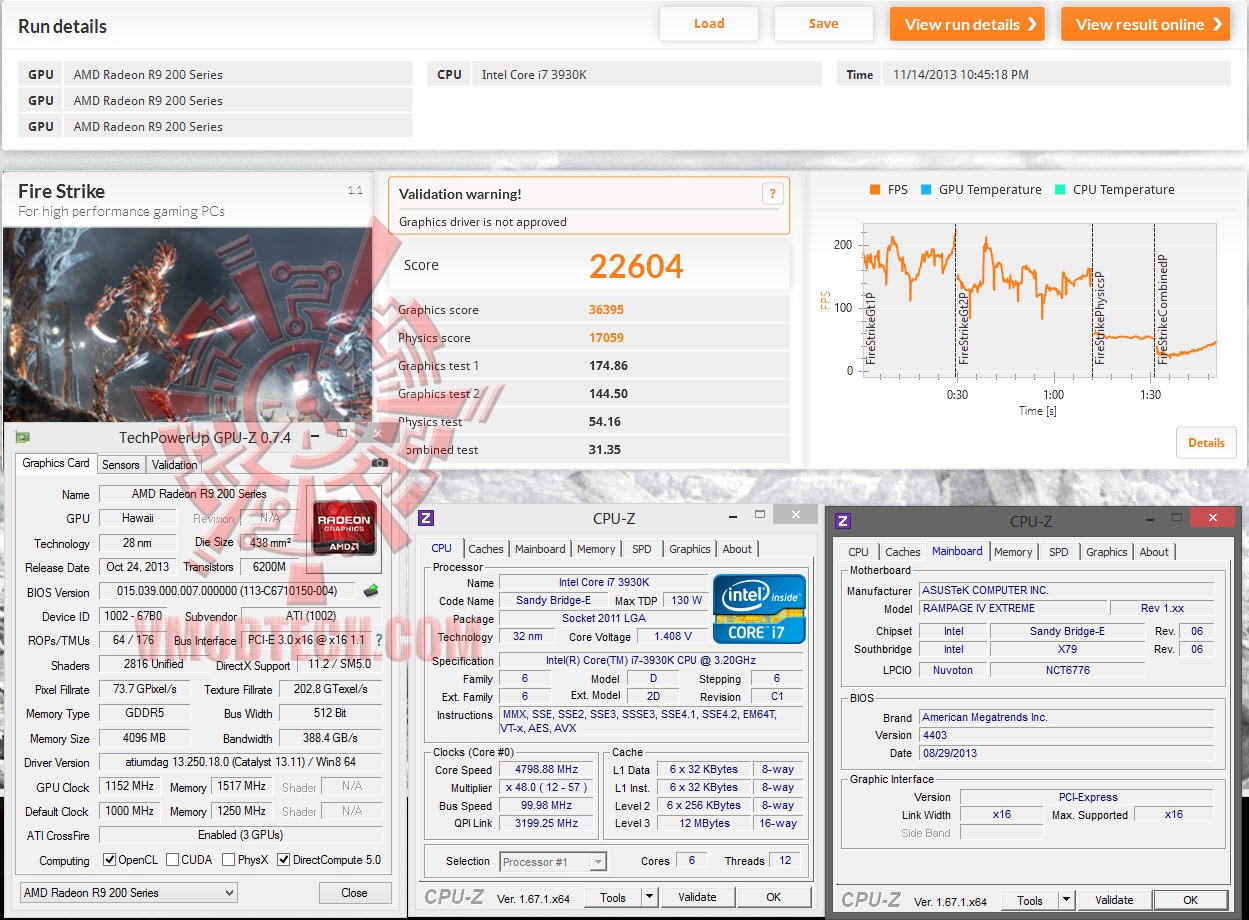Open the Memory tab in the right CPU-Z window

[x=1013, y=552]
